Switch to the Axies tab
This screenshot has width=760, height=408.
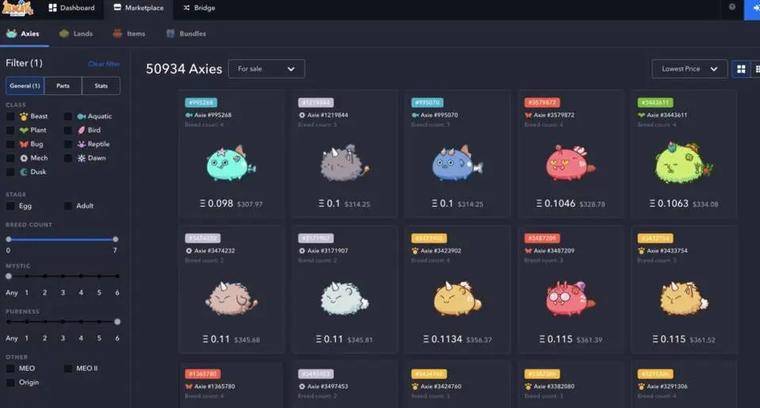23,33
